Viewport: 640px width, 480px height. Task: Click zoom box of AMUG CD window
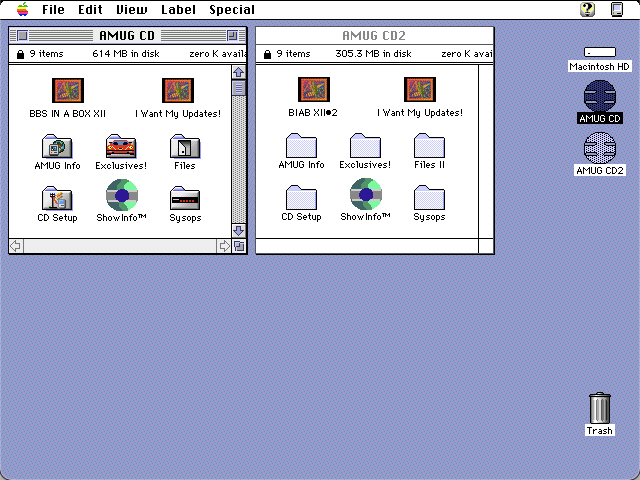[232, 36]
